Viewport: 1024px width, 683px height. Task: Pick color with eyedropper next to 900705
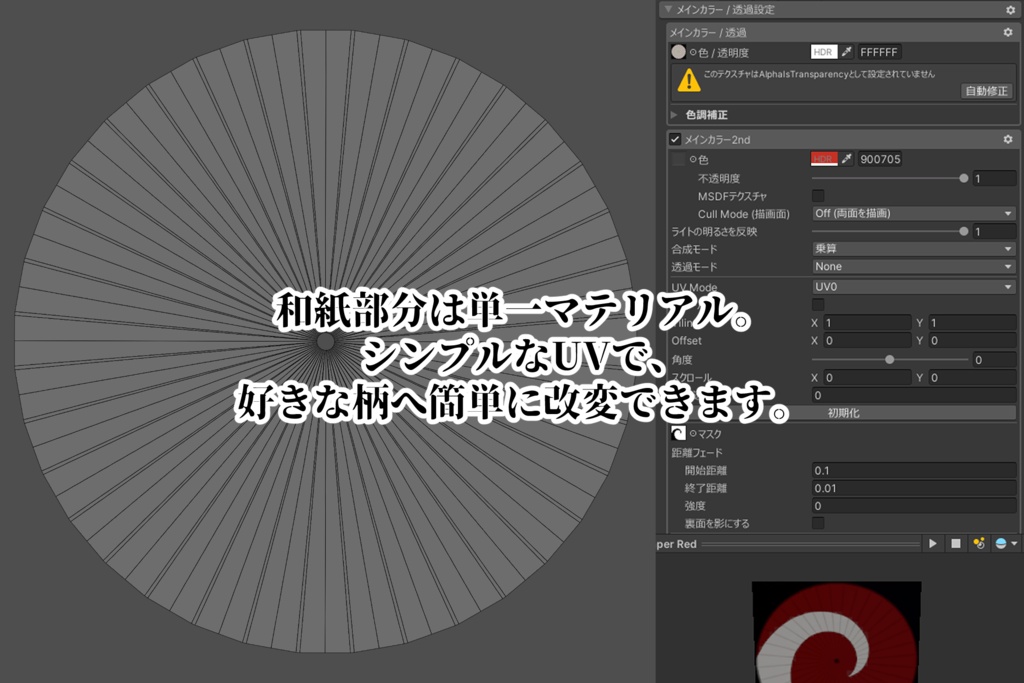847,159
